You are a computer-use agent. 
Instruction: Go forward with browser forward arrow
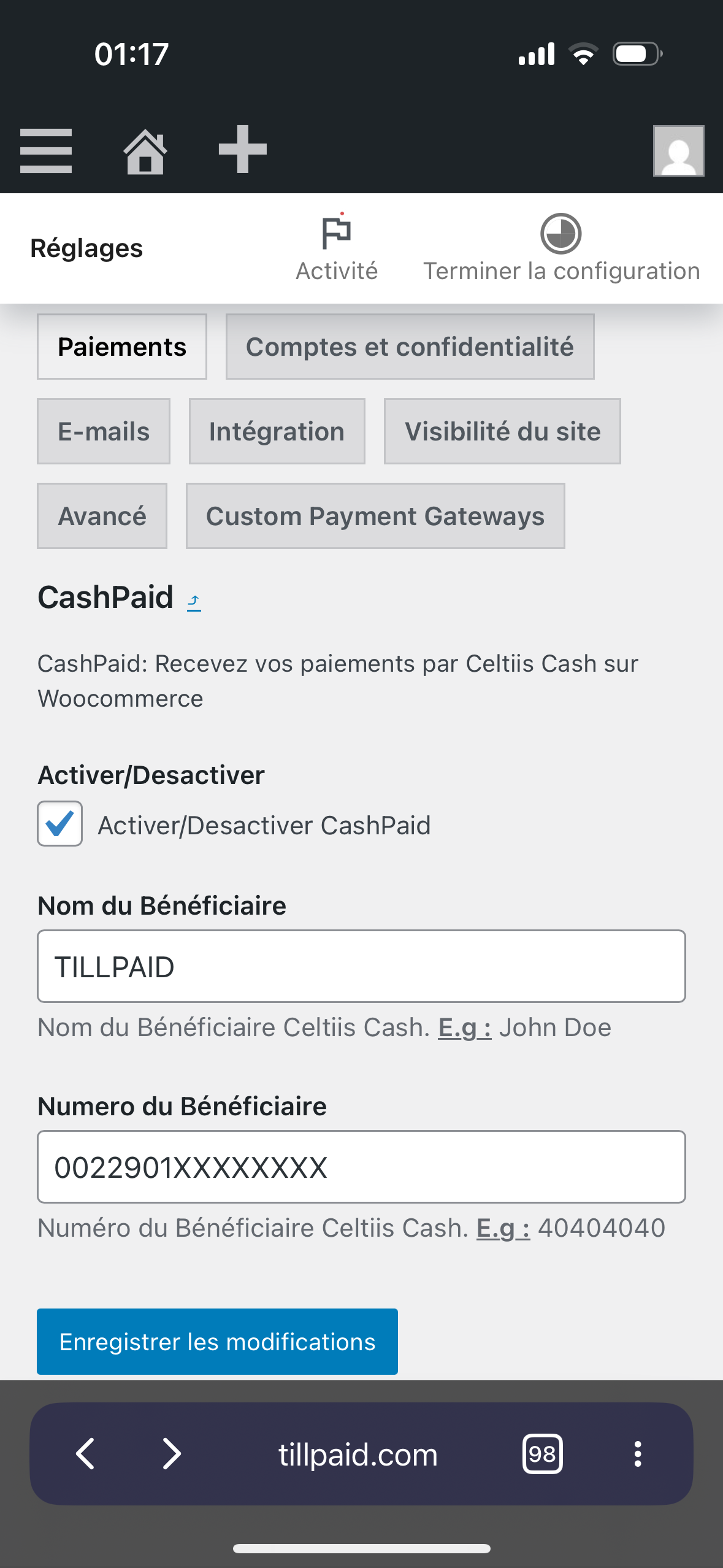[172, 1453]
